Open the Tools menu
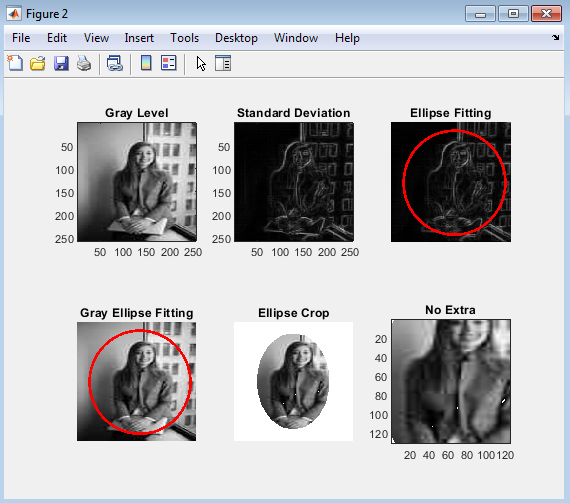 pos(185,38)
